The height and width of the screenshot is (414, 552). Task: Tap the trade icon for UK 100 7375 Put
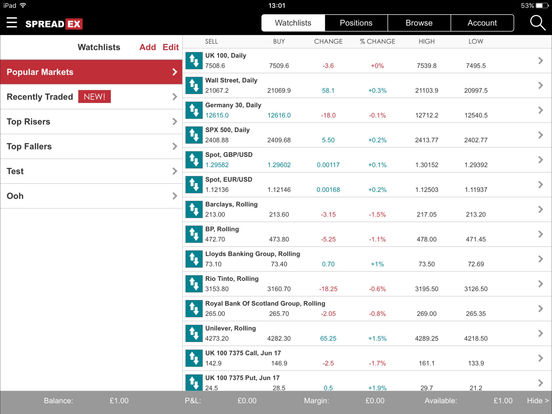click(x=194, y=382)
